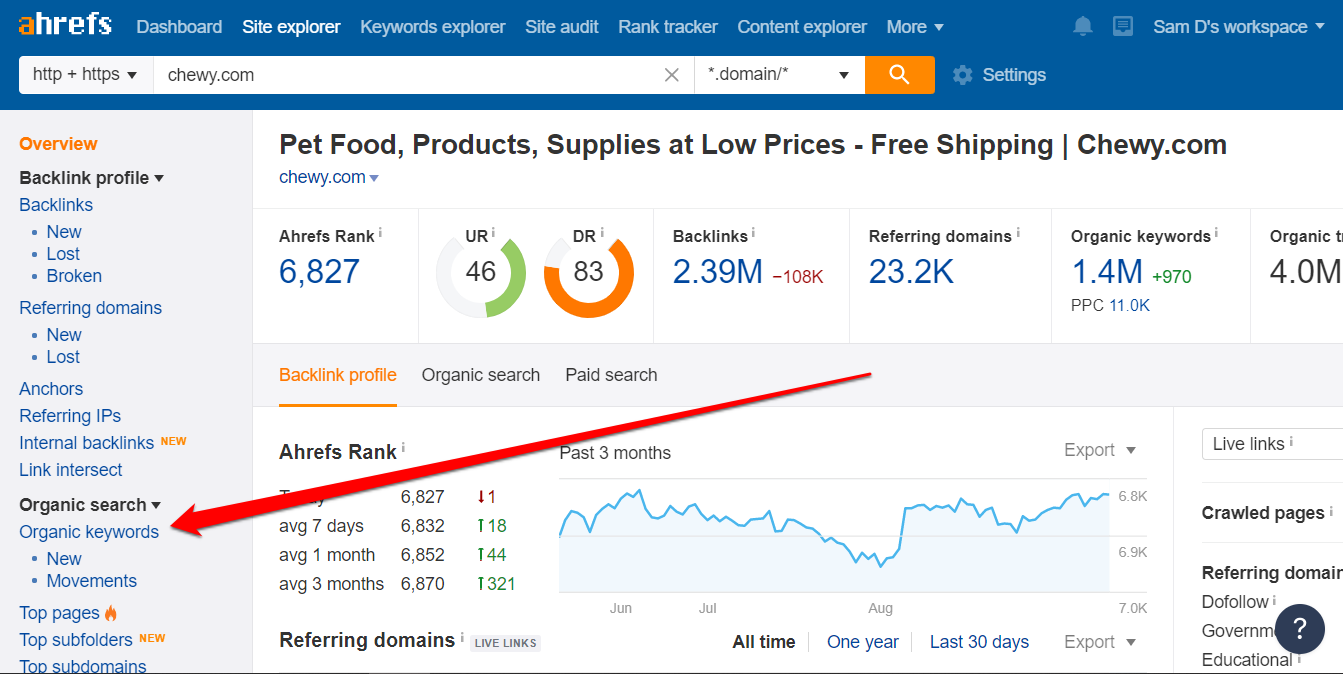
Task: Open Referring domains in sidebar
Action: 90,308
